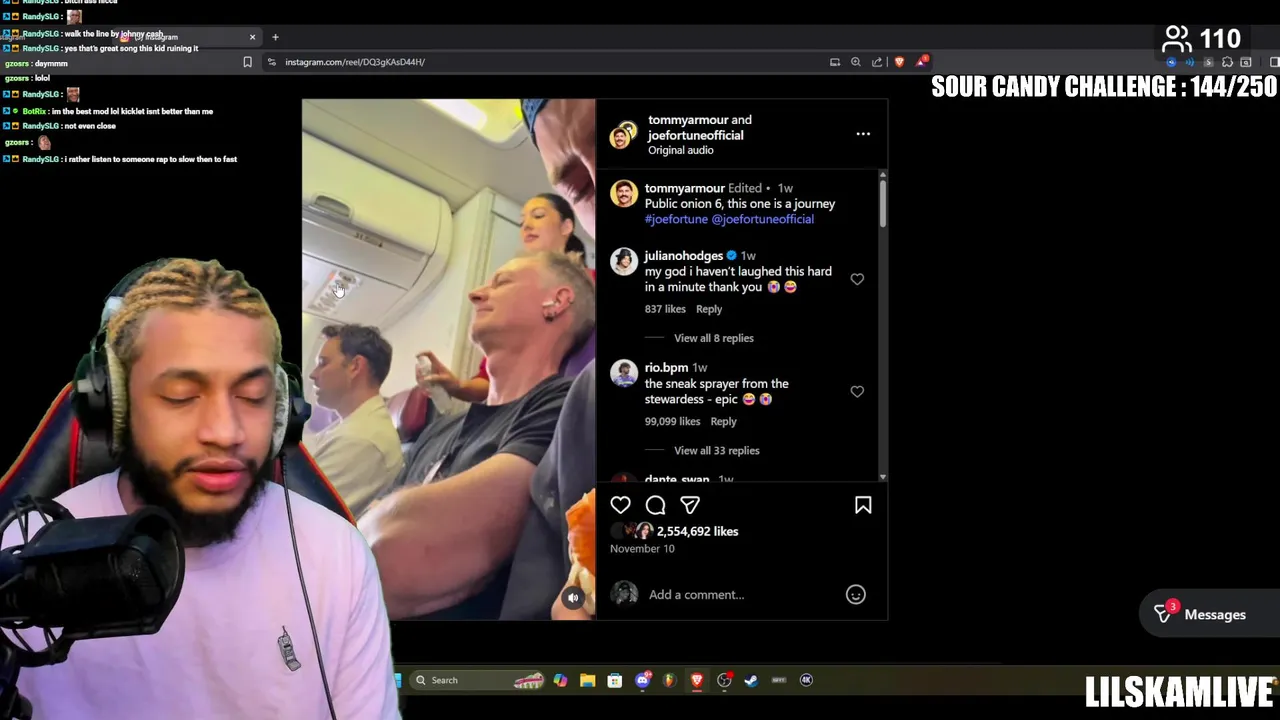Open joefortuneofficial profile from header
This screenshot has width=1280, height=720.
coord(695,135)
